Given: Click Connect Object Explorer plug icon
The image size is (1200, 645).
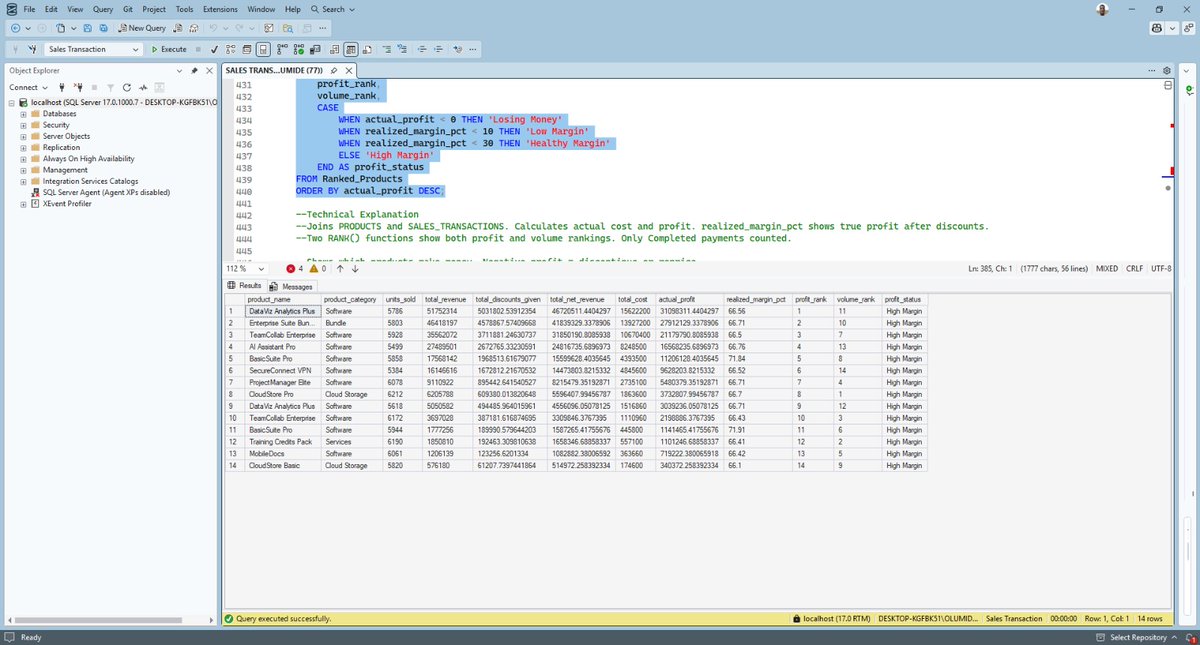Looking at the screenshot, I should click(62, 87).
